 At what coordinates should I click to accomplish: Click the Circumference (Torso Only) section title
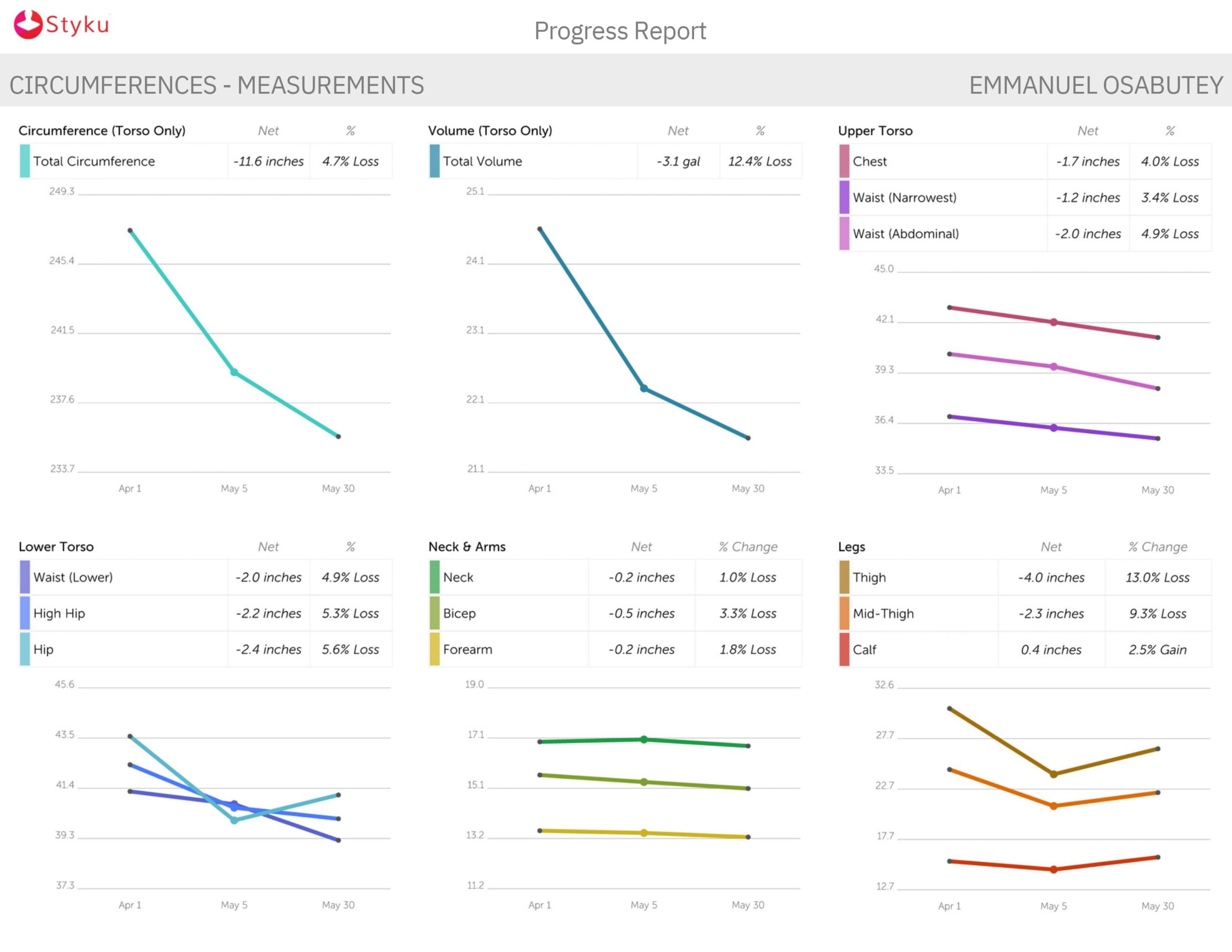pyautogui.click(x=102, y=130)
